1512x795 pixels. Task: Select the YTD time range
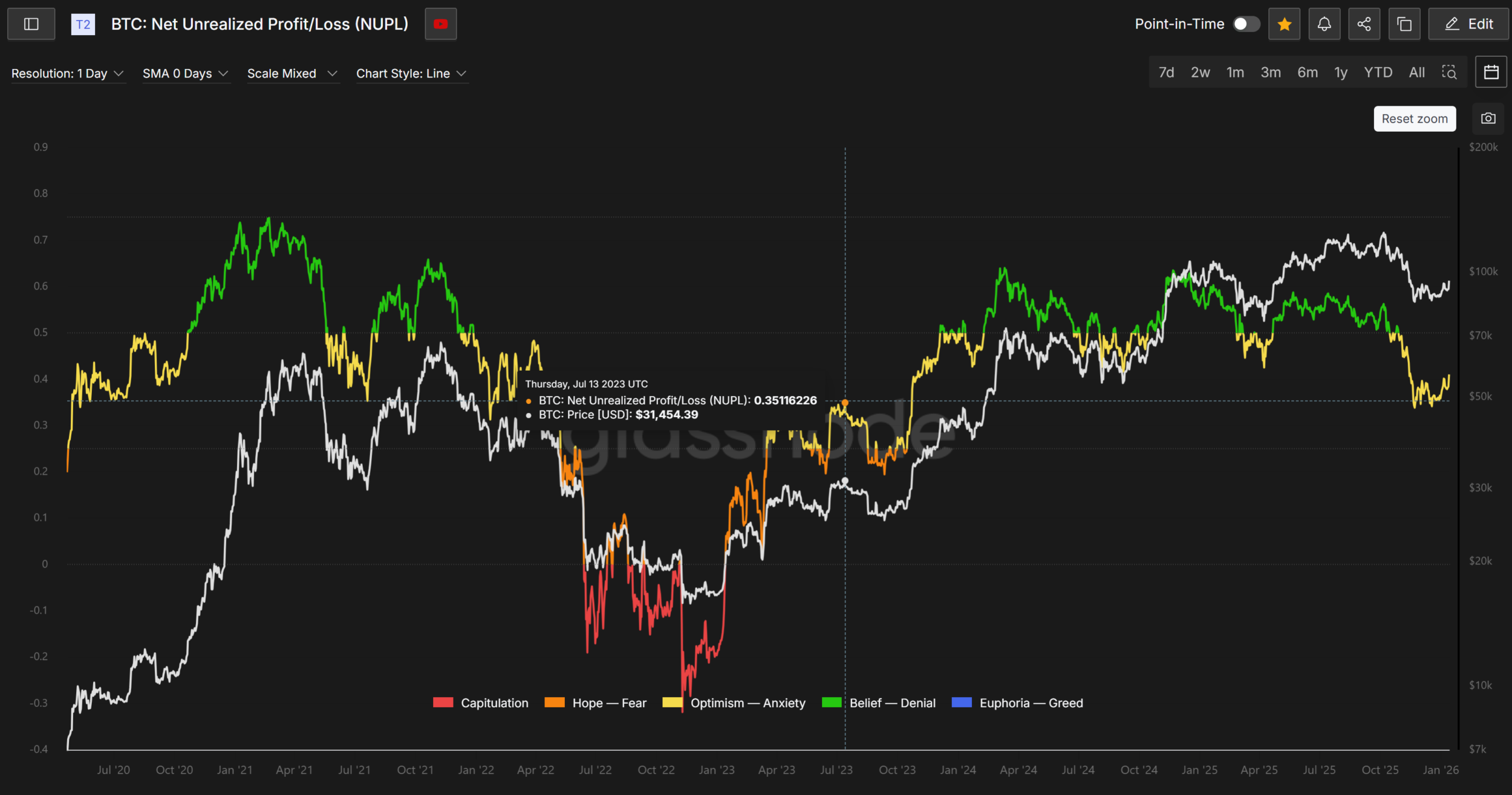coord(1378,73)
